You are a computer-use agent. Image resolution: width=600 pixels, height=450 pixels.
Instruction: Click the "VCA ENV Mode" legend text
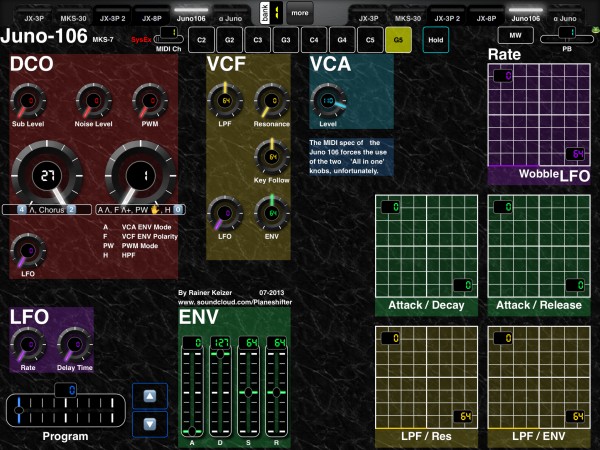[146, 227]
